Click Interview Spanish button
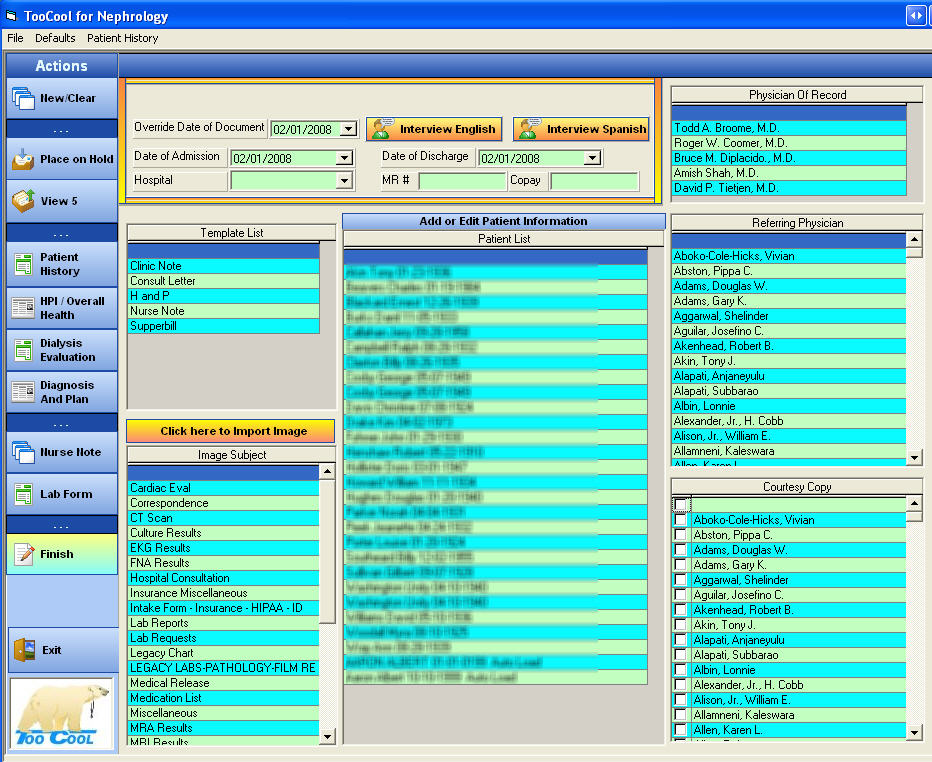932x762 pixels. click(581, 129)
